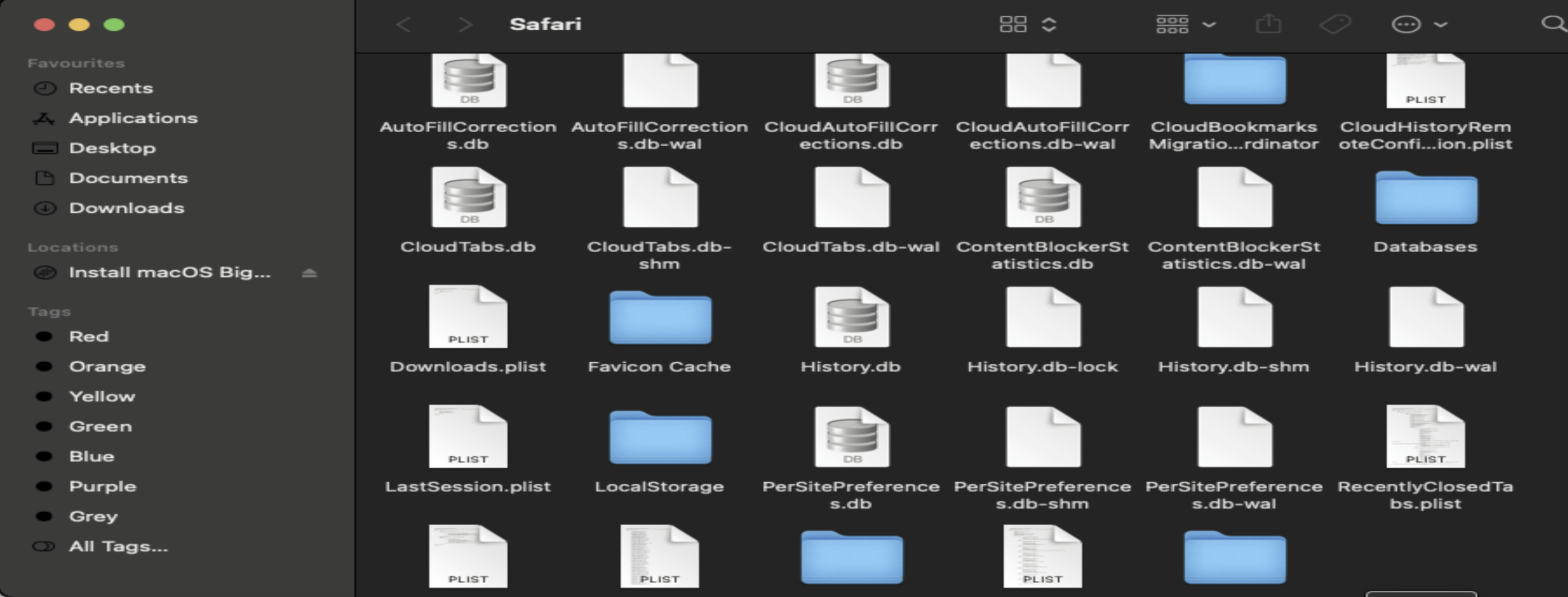
Task: Switch to icon view
Action: tap(1013, 24)
